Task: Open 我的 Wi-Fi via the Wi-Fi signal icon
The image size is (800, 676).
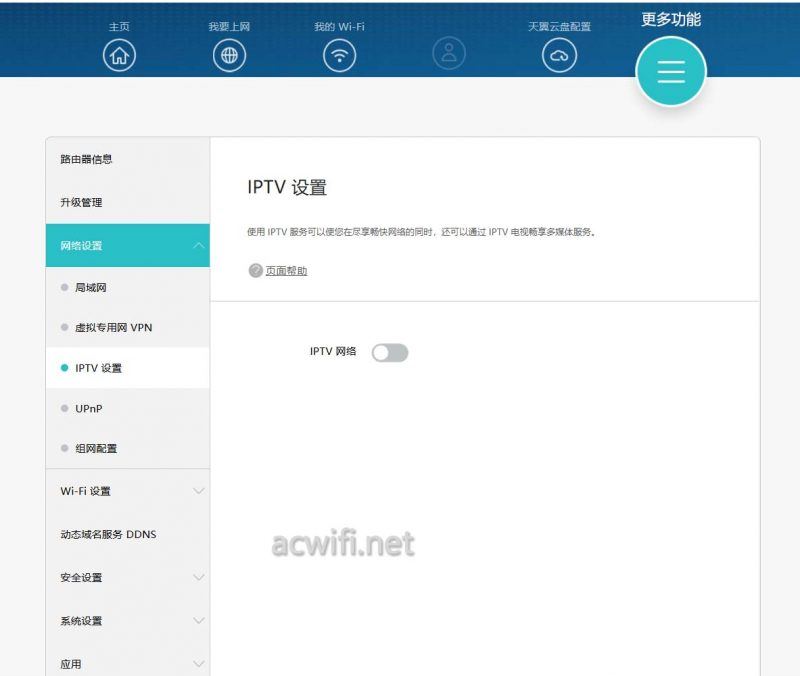Action: point(340,56)
